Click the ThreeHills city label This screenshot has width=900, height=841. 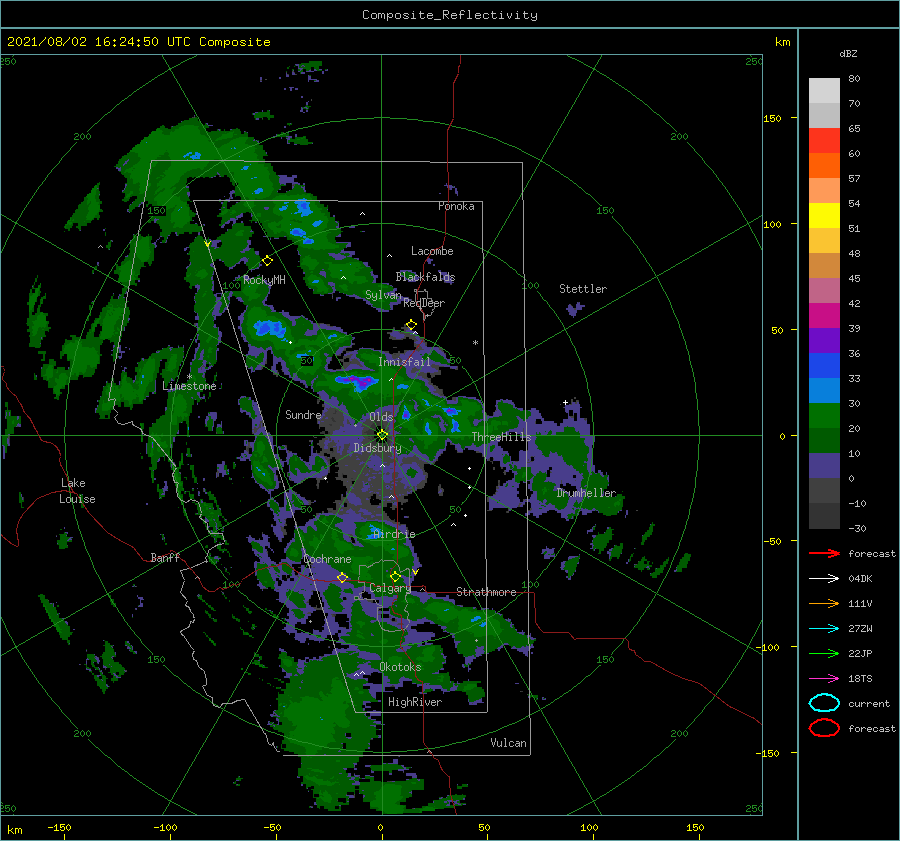point(501,437)
